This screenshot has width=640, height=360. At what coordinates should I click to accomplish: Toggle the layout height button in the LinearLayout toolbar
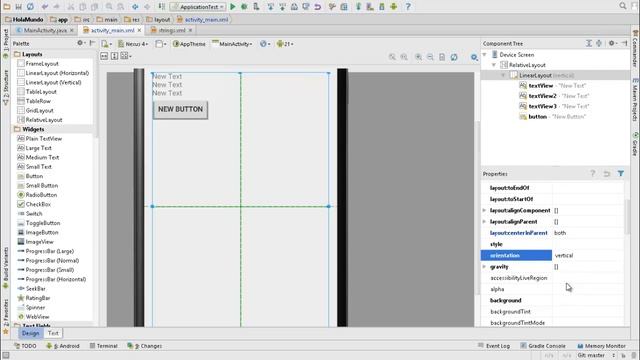[115, 56]
